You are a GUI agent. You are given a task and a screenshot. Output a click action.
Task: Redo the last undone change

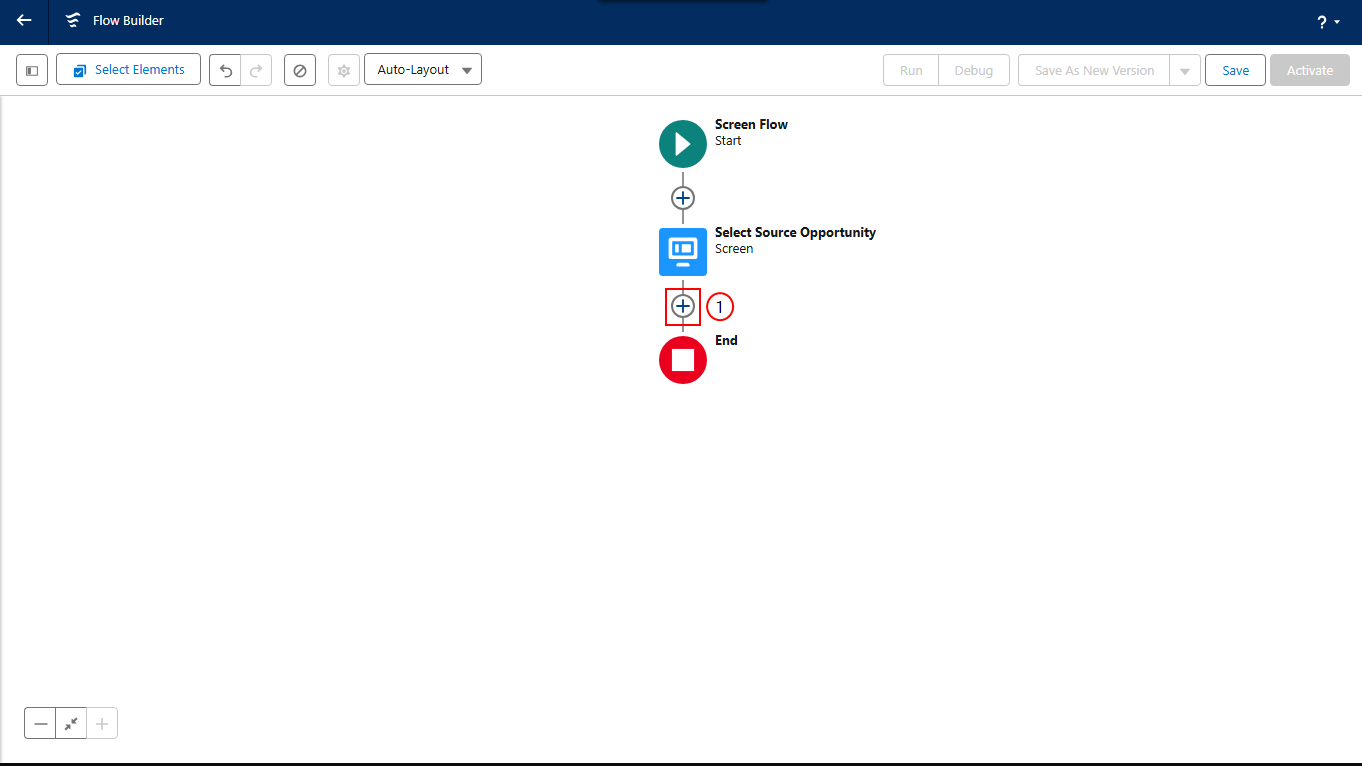[x=256, y=70]
